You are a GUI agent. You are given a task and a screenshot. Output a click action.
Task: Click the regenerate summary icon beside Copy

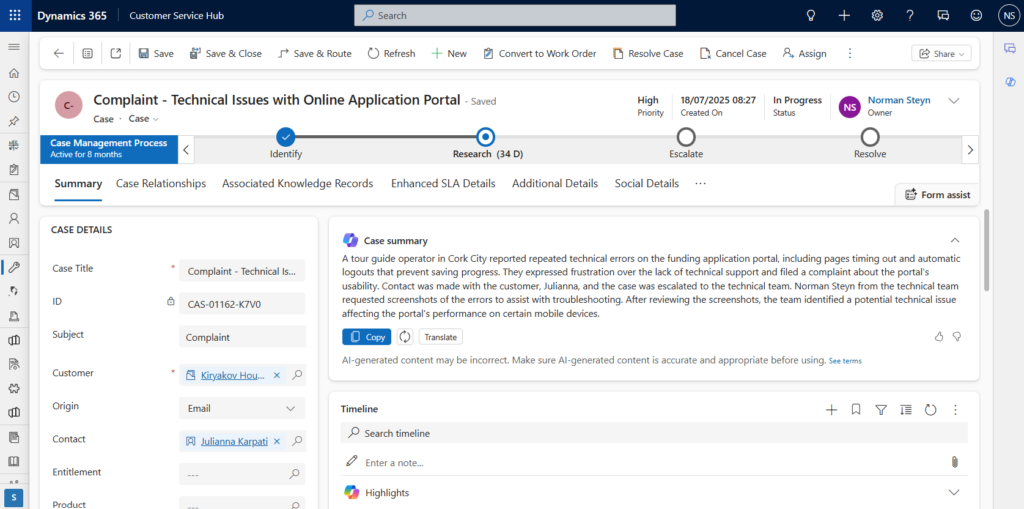tap(405, 337)
